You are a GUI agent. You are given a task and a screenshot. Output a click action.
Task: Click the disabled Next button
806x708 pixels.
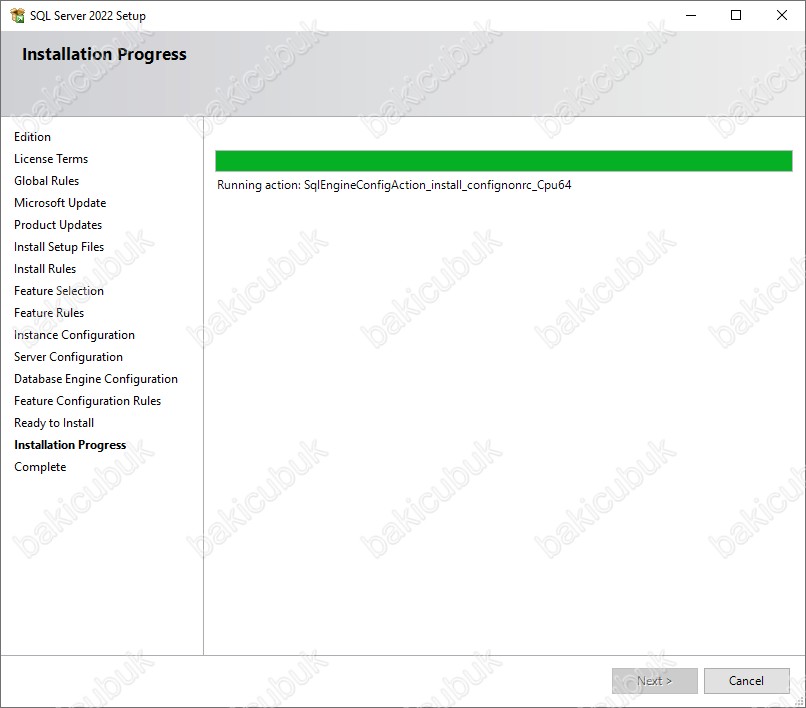[654, 681]
